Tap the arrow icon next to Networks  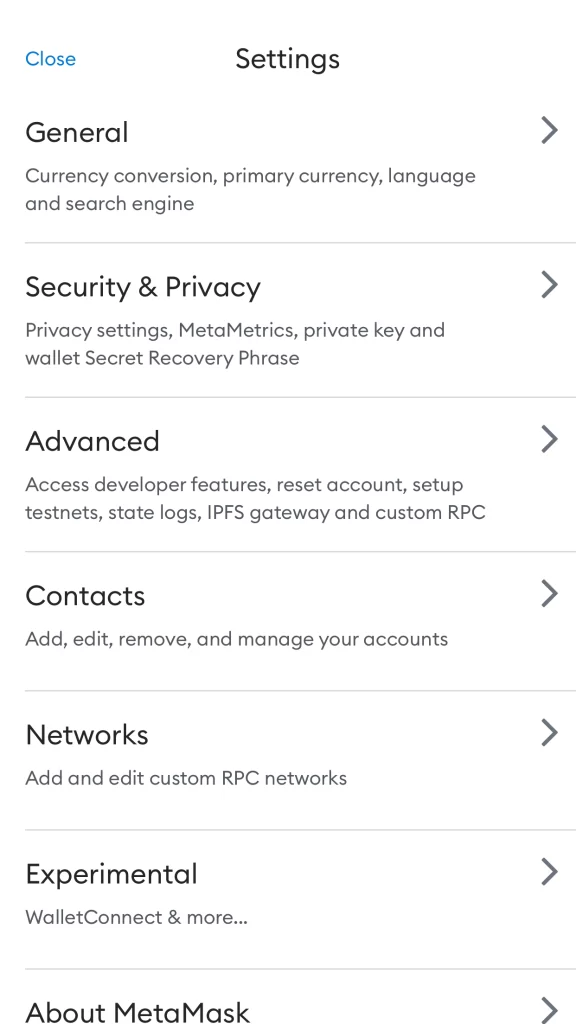[x=550, y=733]
